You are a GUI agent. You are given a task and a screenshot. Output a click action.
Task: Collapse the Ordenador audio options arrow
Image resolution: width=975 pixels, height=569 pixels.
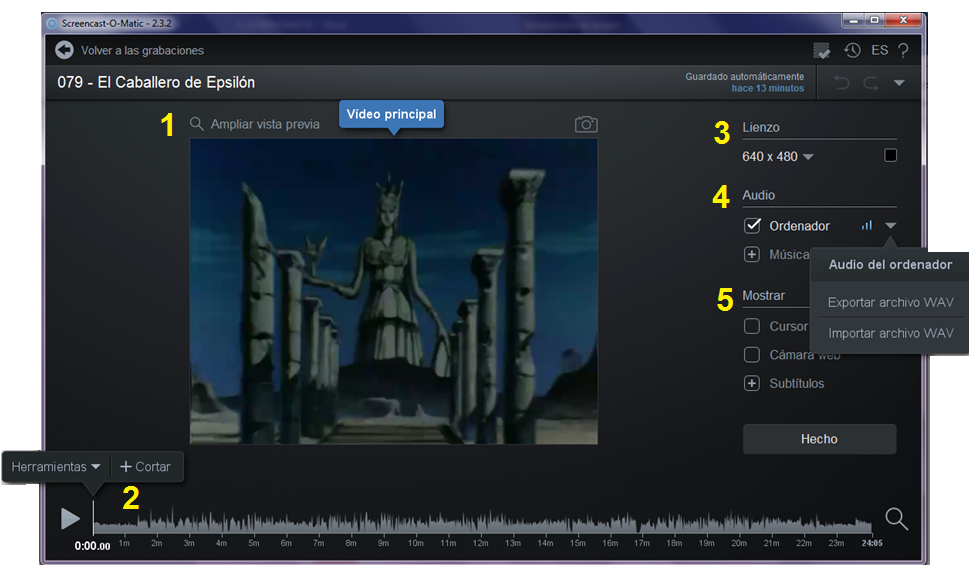coord(890,225)
